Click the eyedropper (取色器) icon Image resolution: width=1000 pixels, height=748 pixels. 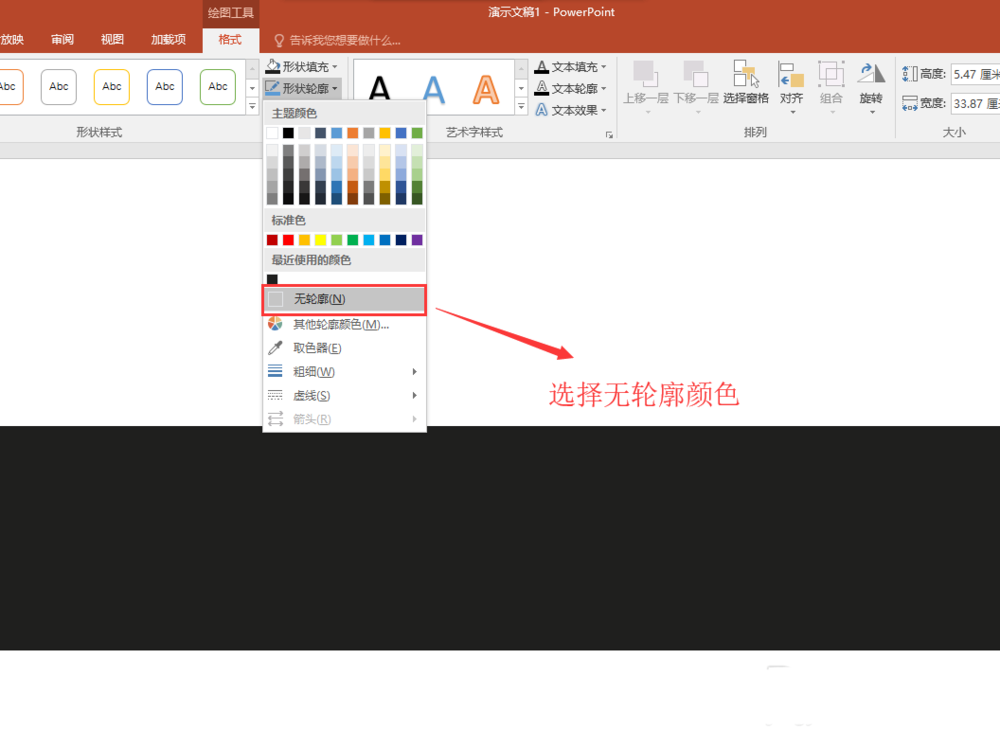pos(275,348)
